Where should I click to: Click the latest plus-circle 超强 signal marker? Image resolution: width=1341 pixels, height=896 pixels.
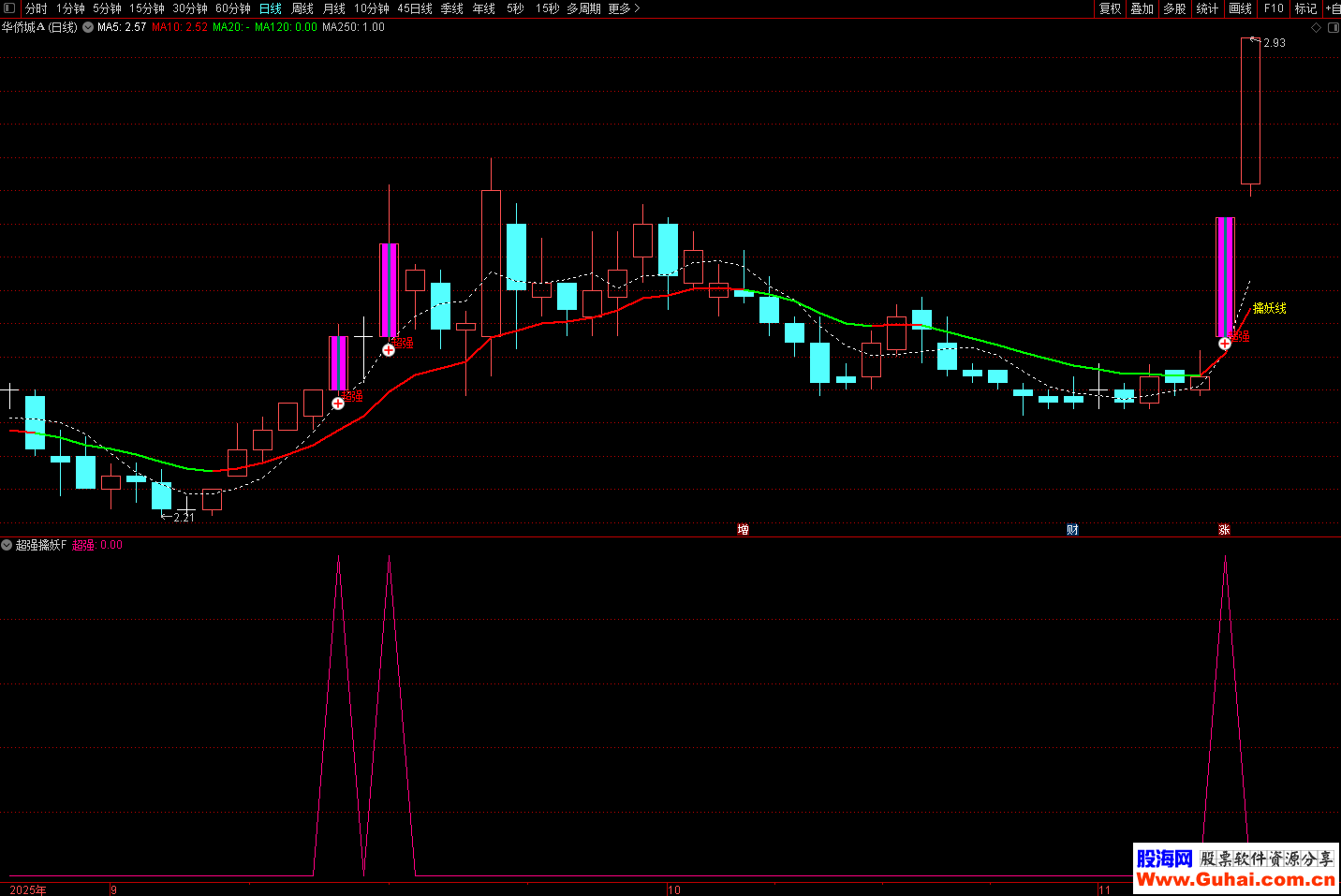point(1224,344)
